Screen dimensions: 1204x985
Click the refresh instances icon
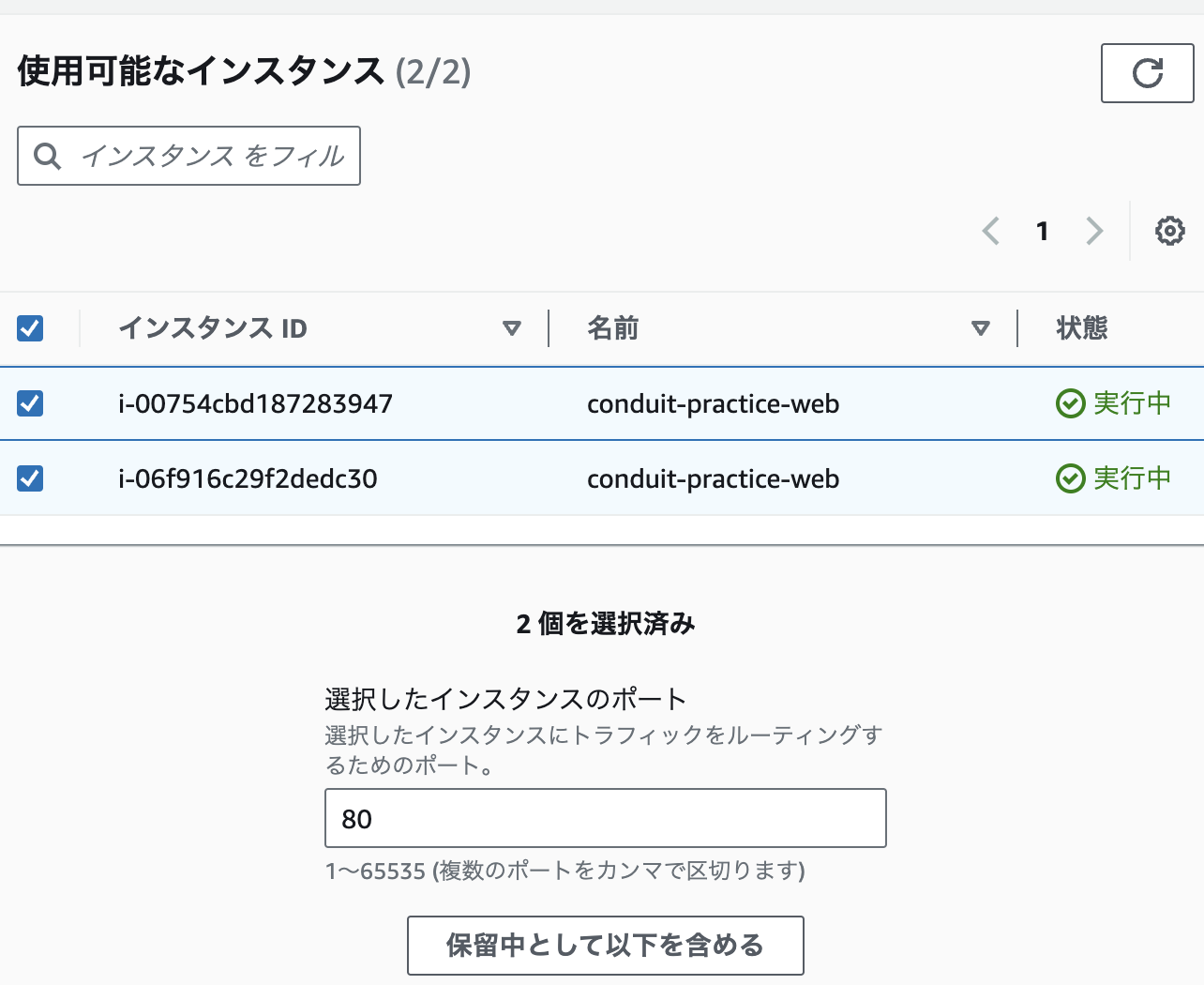[x=1147, y=72]
